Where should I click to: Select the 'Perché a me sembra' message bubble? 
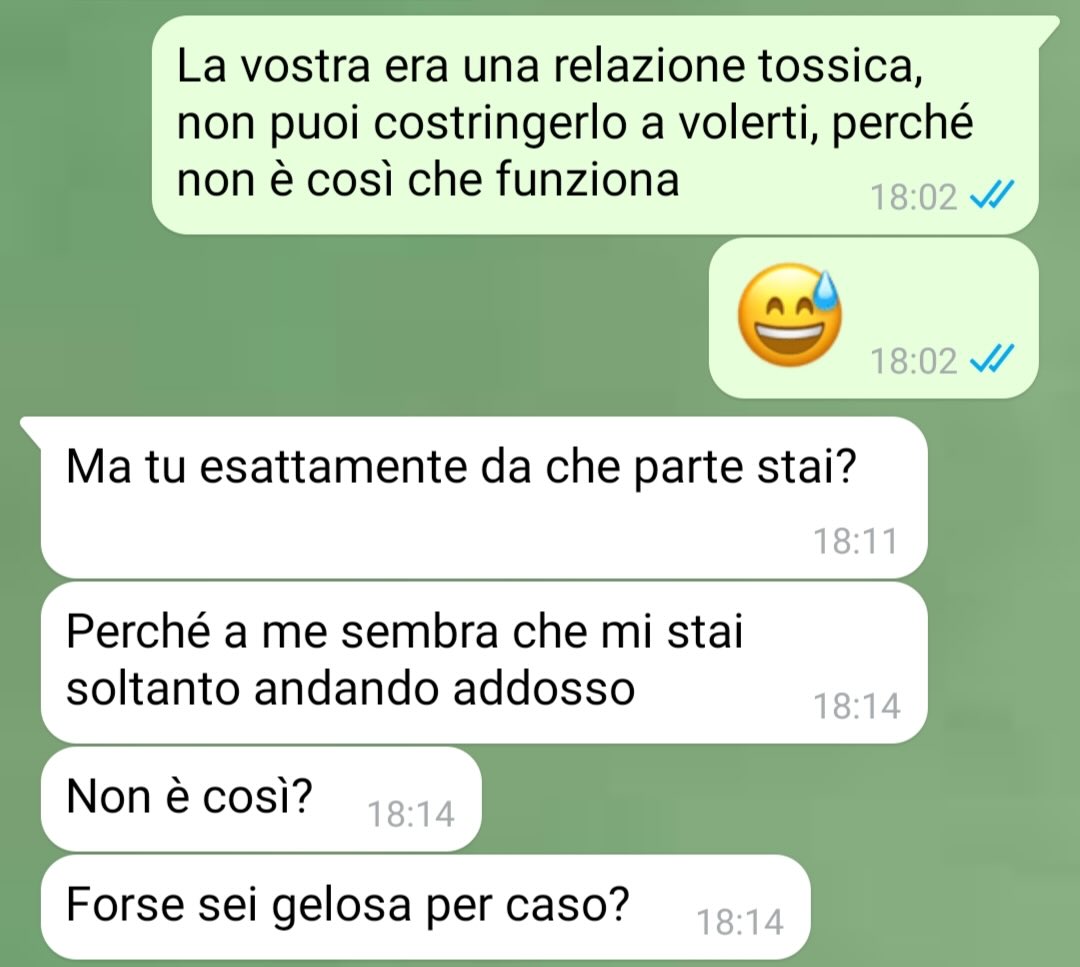click(x=484, y=663)
